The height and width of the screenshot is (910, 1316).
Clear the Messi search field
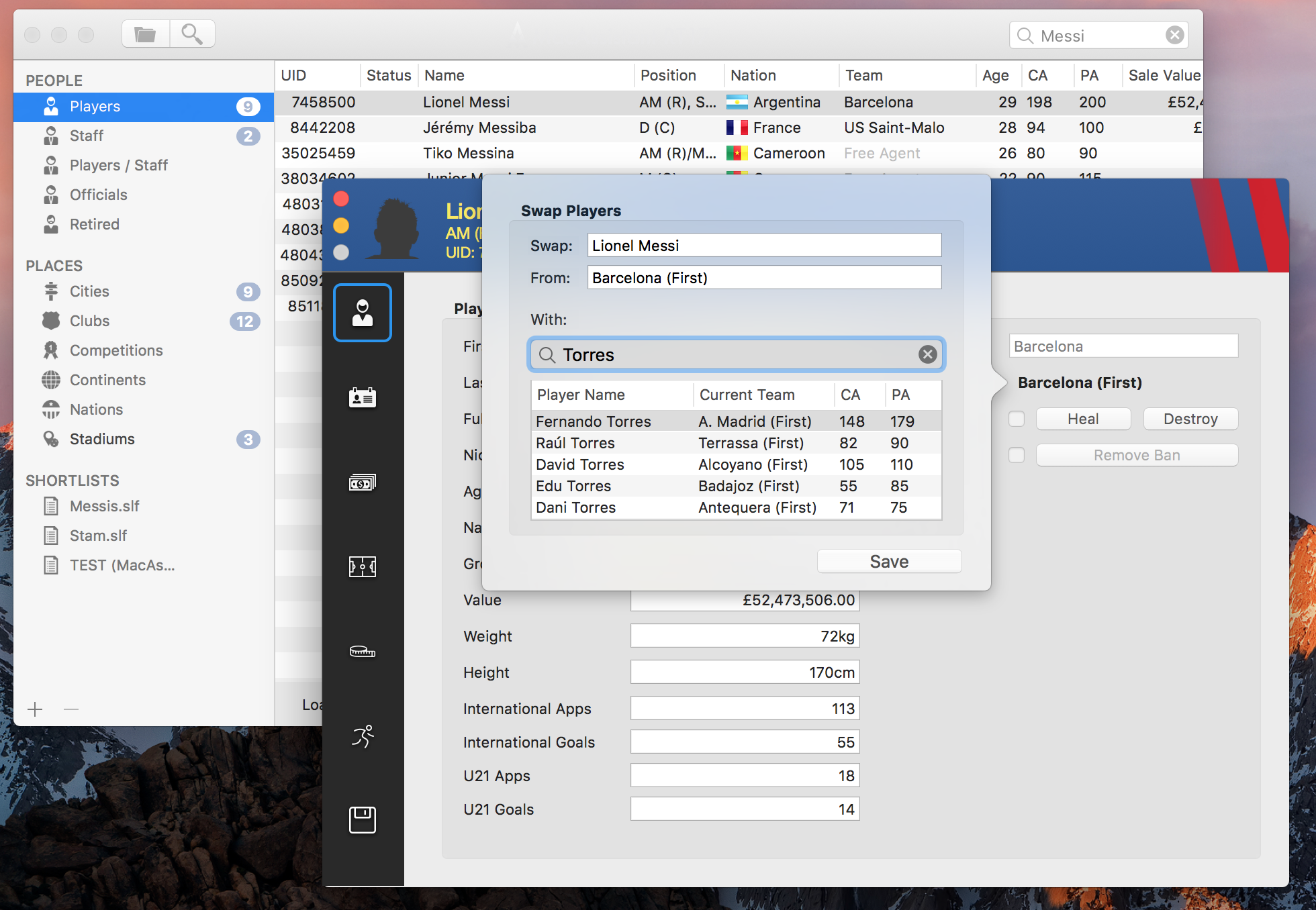1174,36
